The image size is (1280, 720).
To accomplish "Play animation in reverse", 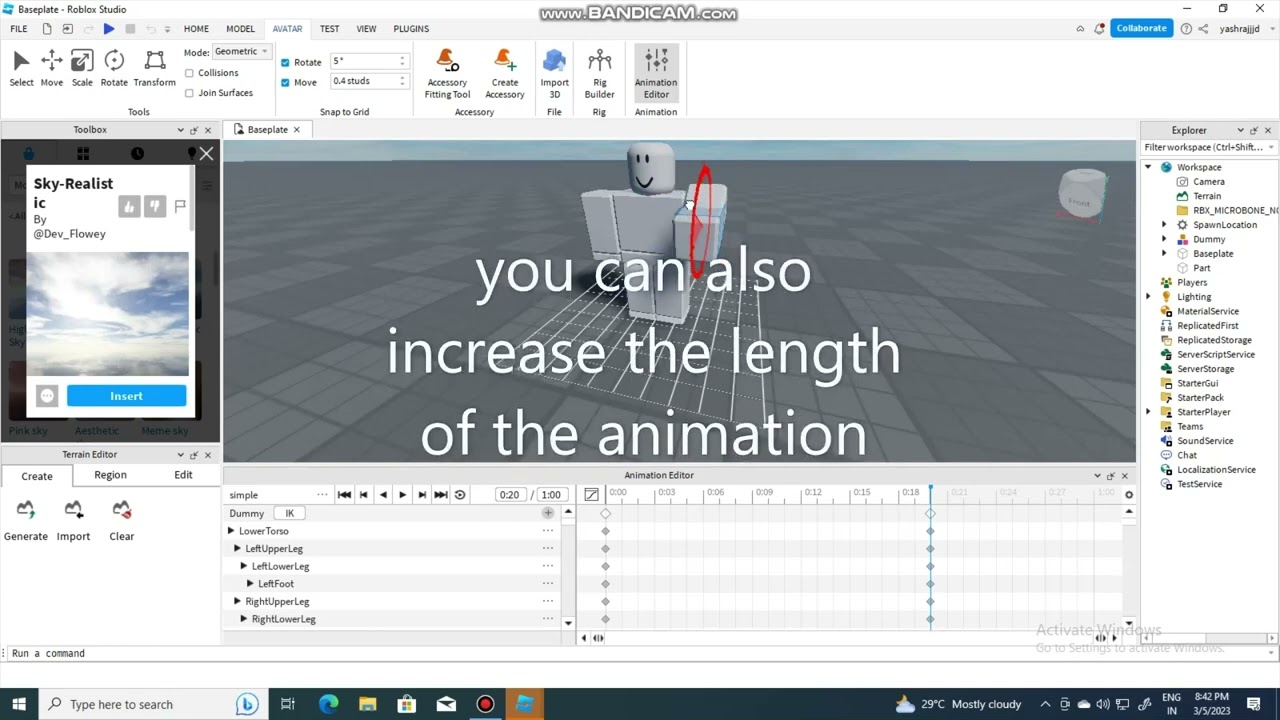I will [383, 495].
